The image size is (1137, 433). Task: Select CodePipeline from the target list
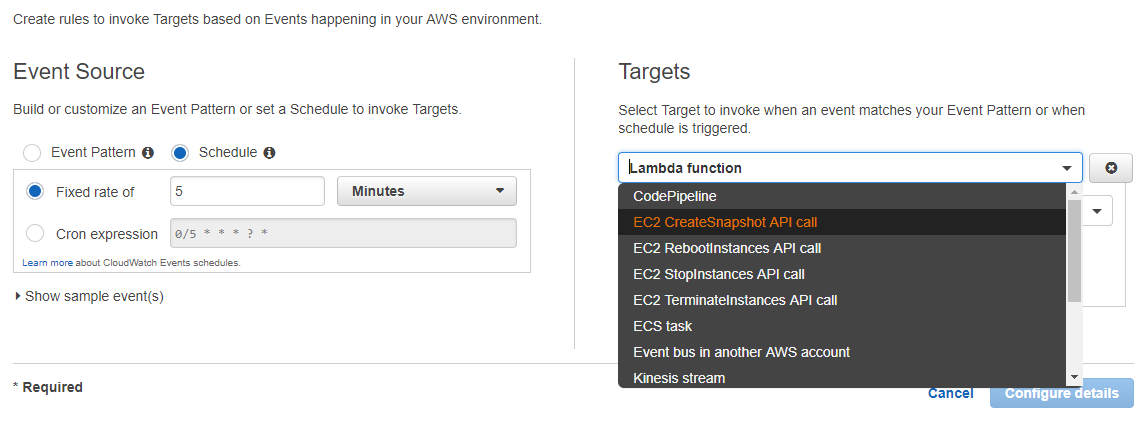[675, 196]
